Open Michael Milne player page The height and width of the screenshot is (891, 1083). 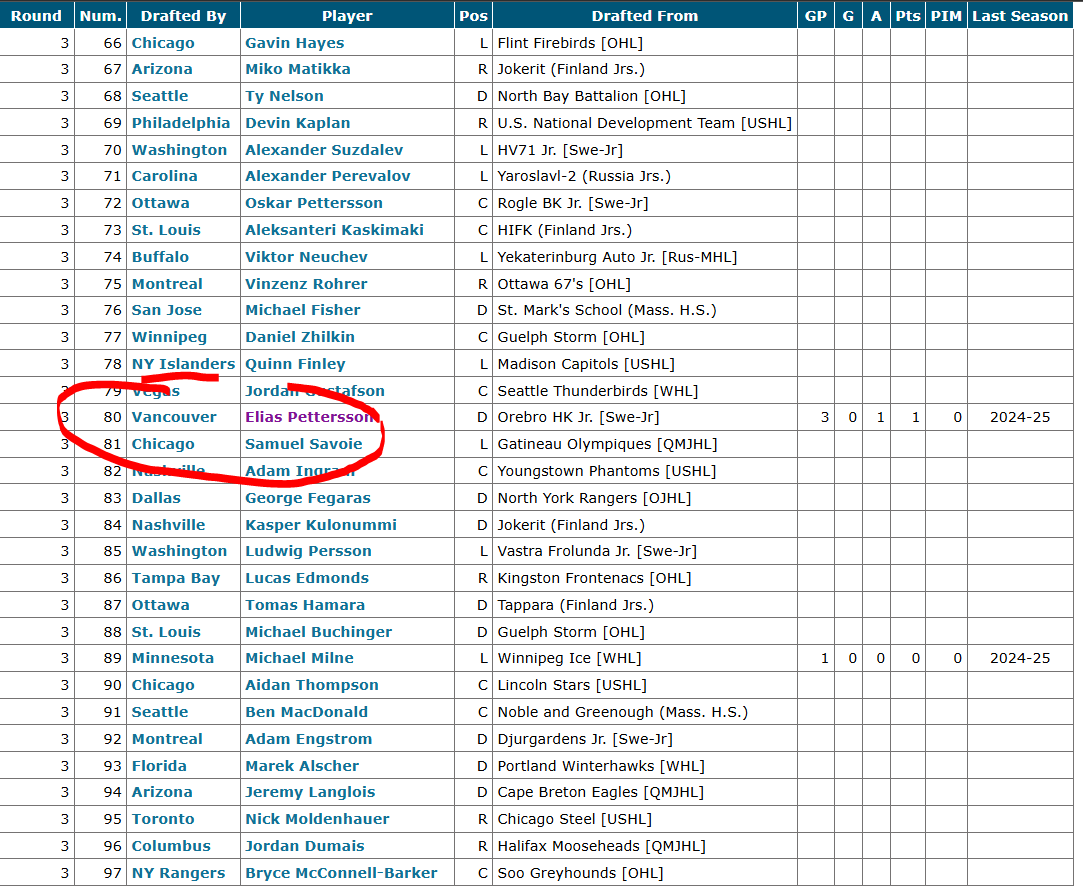click(x=299, y=658)
